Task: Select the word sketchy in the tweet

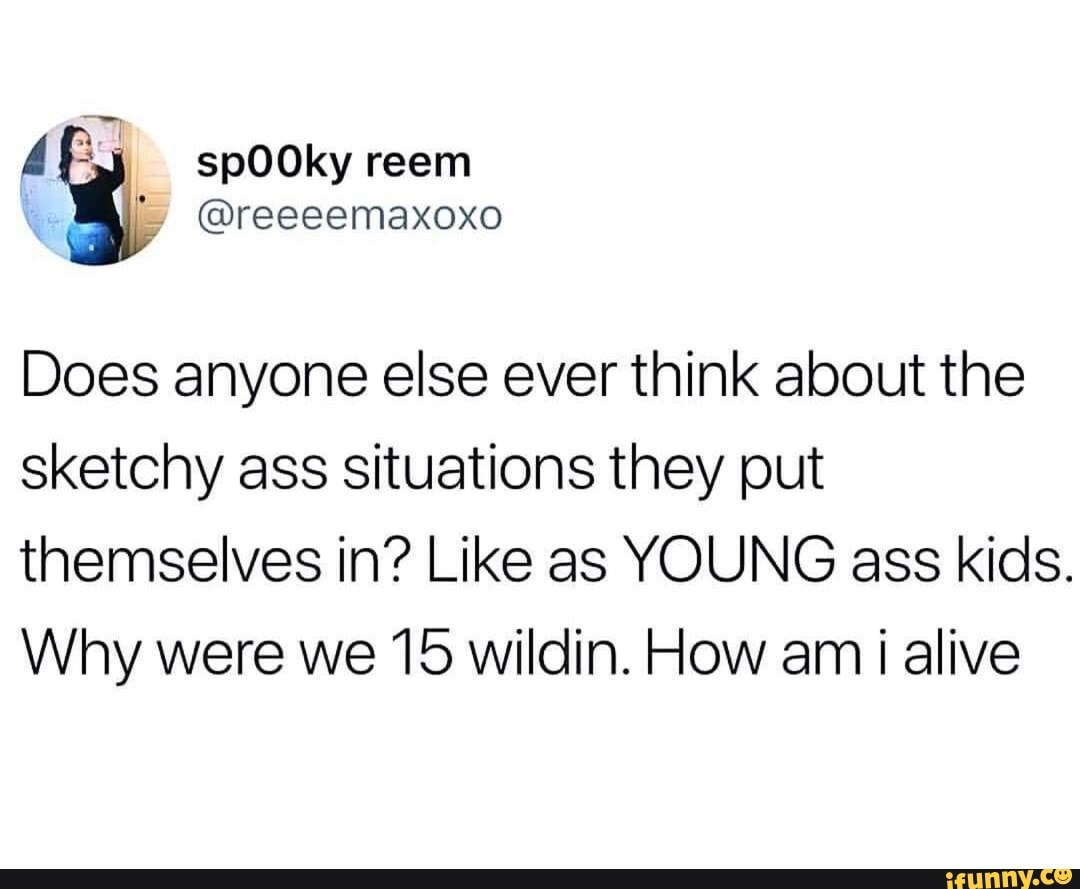Action: coord(122,473)
